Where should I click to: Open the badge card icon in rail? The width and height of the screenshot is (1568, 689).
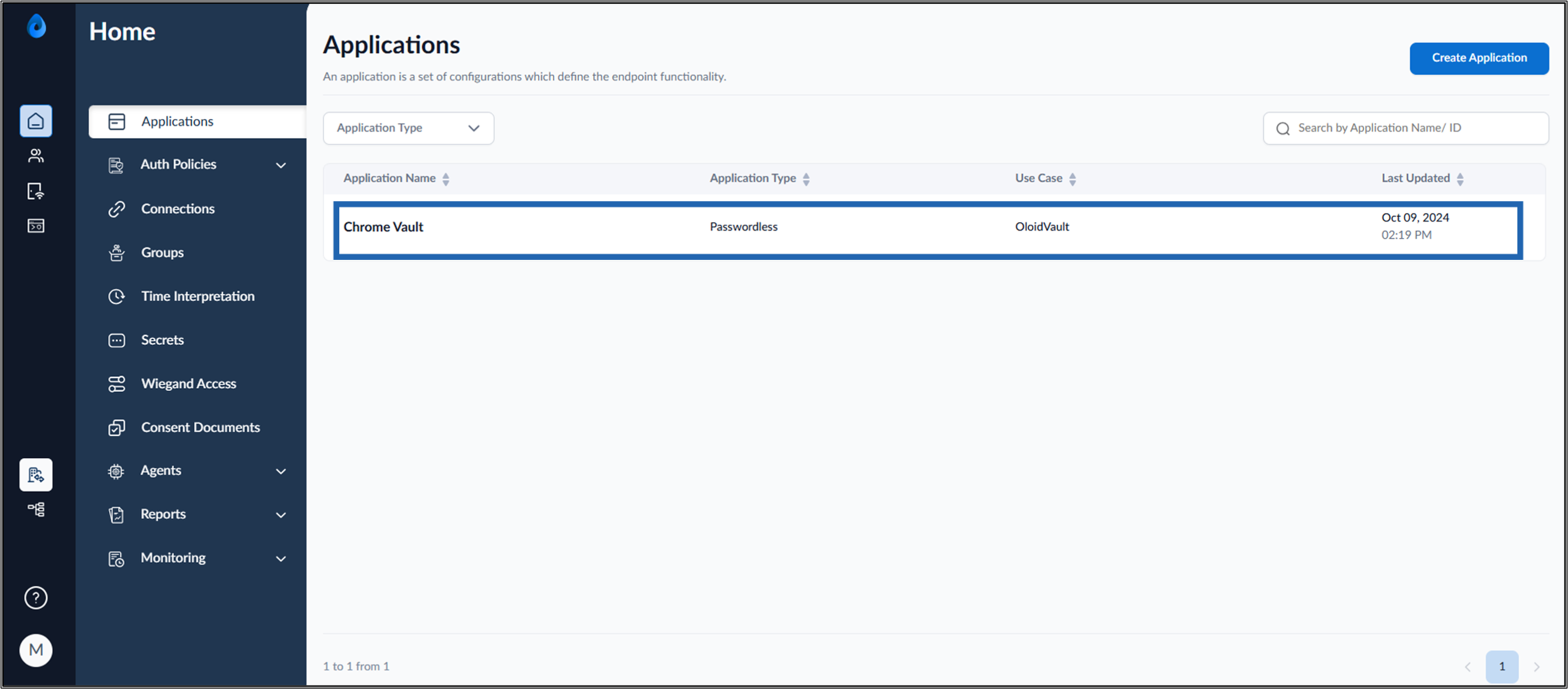click(36, 226)
